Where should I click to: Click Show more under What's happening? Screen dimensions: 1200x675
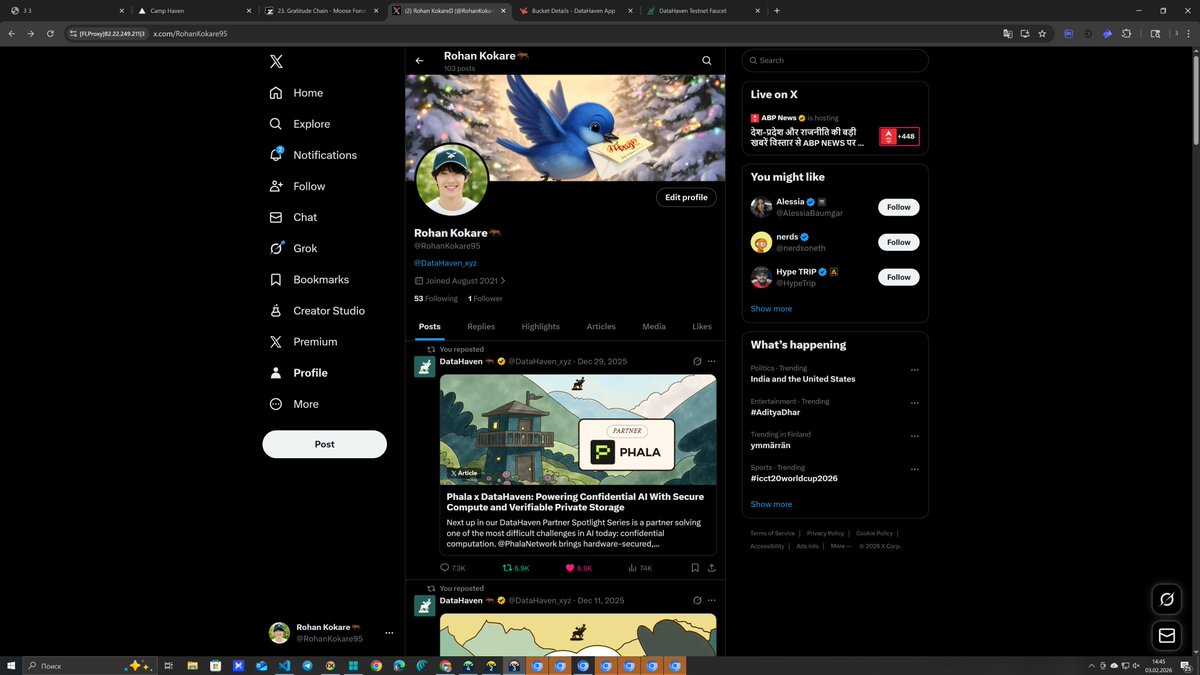click(x=771, y=504)
